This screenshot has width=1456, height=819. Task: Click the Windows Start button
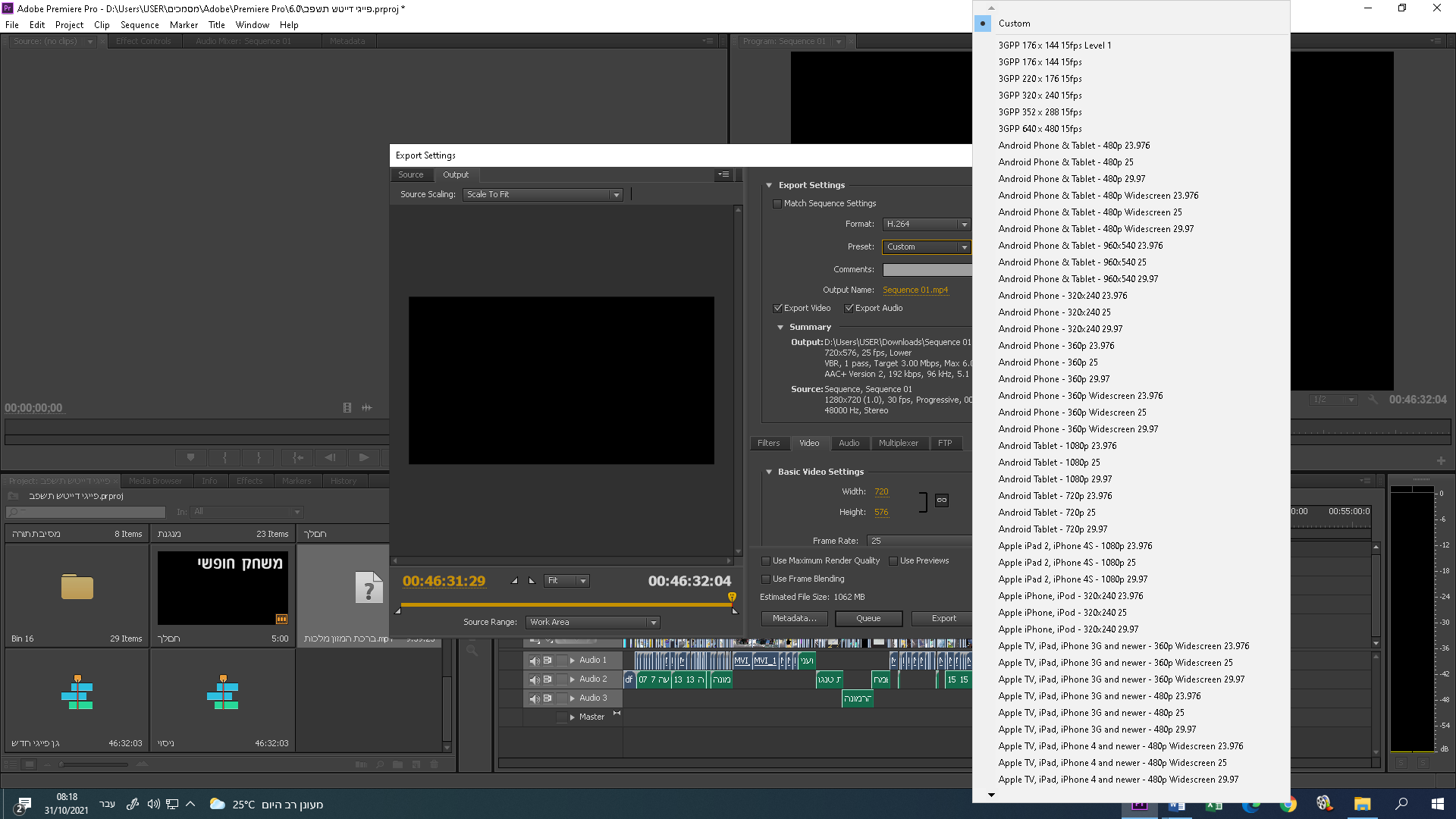(1437, 804)
